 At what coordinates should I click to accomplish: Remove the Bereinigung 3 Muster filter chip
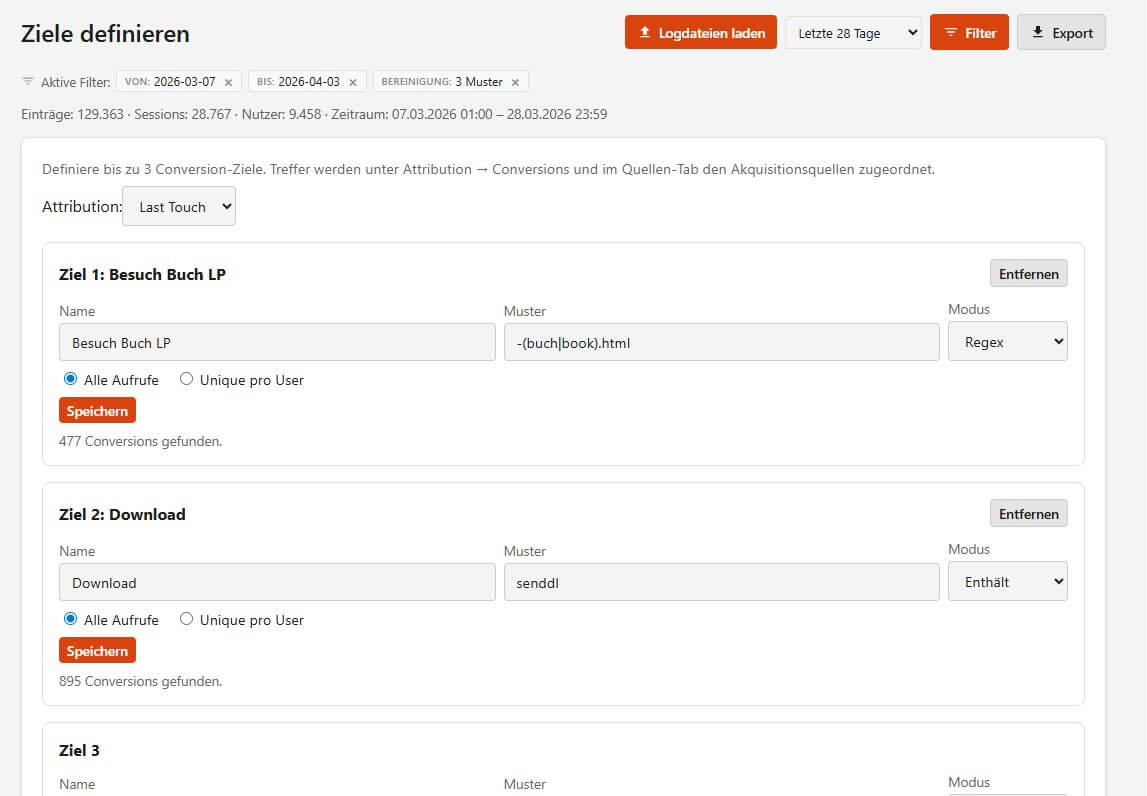(x=515, y=81)
